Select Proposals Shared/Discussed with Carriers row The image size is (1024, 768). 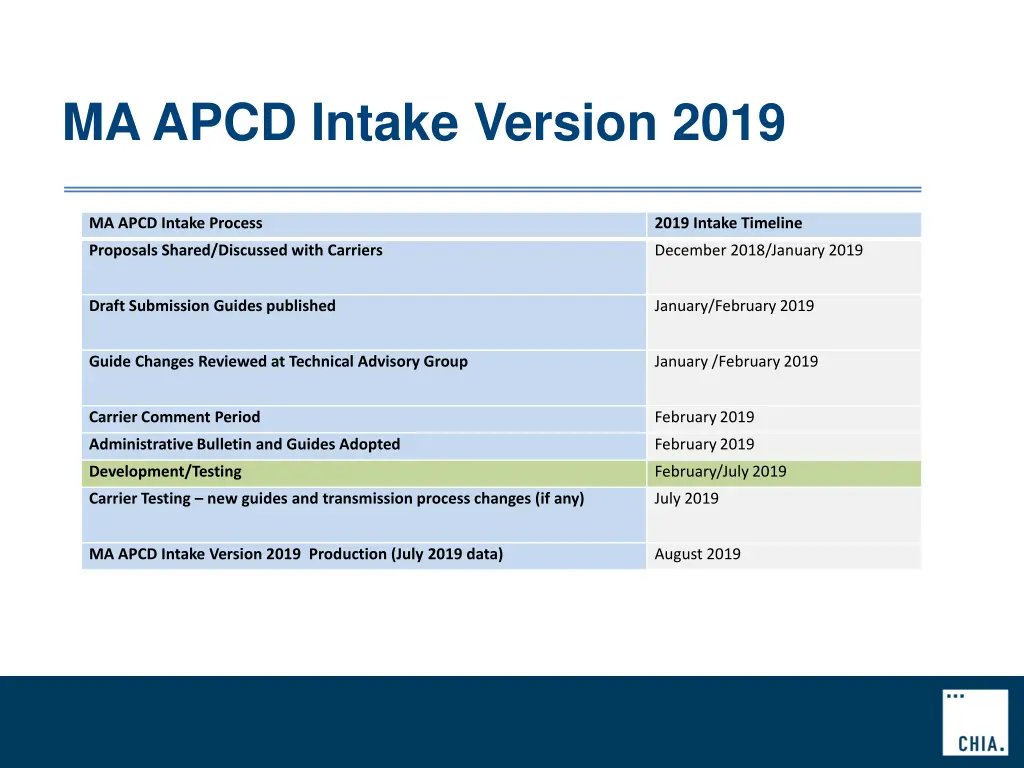coord(236,251)
